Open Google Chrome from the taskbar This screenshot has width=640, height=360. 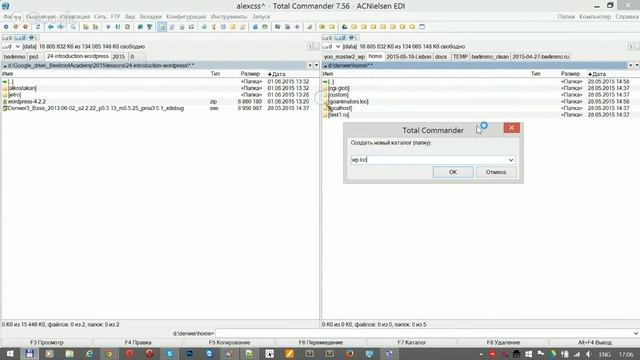pos(109,354)
